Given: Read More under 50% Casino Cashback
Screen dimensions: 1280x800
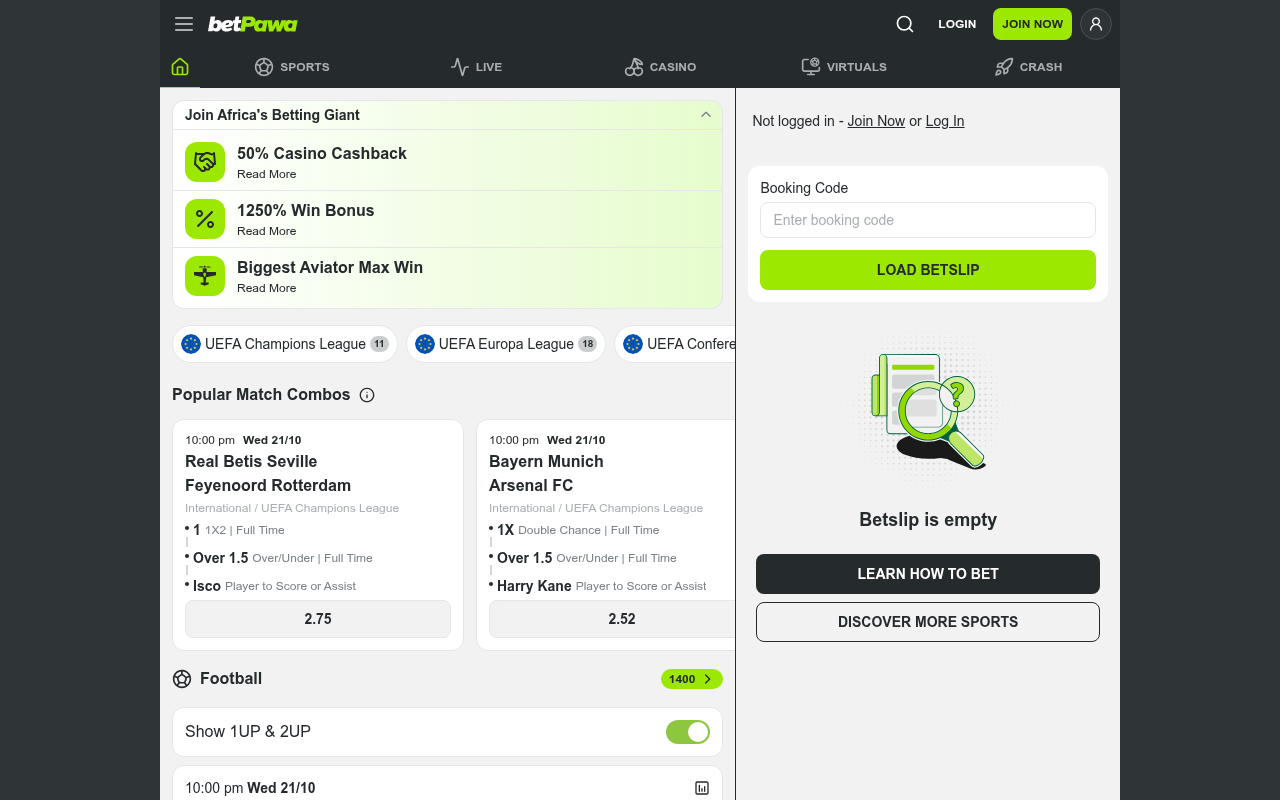Looking at the screenshot, I should coord(267,174).
